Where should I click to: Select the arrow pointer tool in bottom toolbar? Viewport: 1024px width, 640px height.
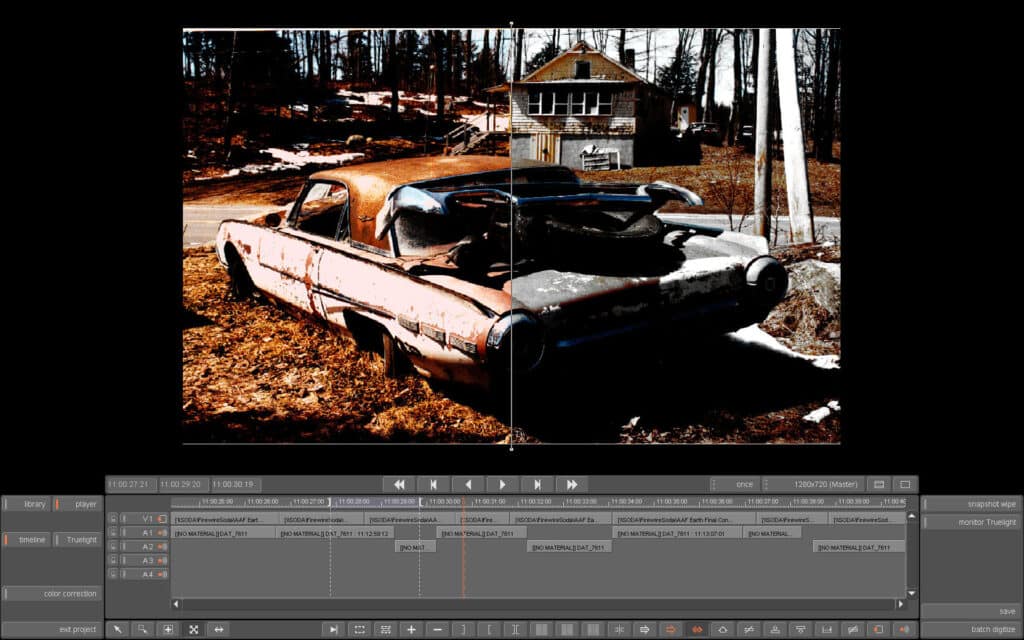pyautogui.click(x=118, y=630)
